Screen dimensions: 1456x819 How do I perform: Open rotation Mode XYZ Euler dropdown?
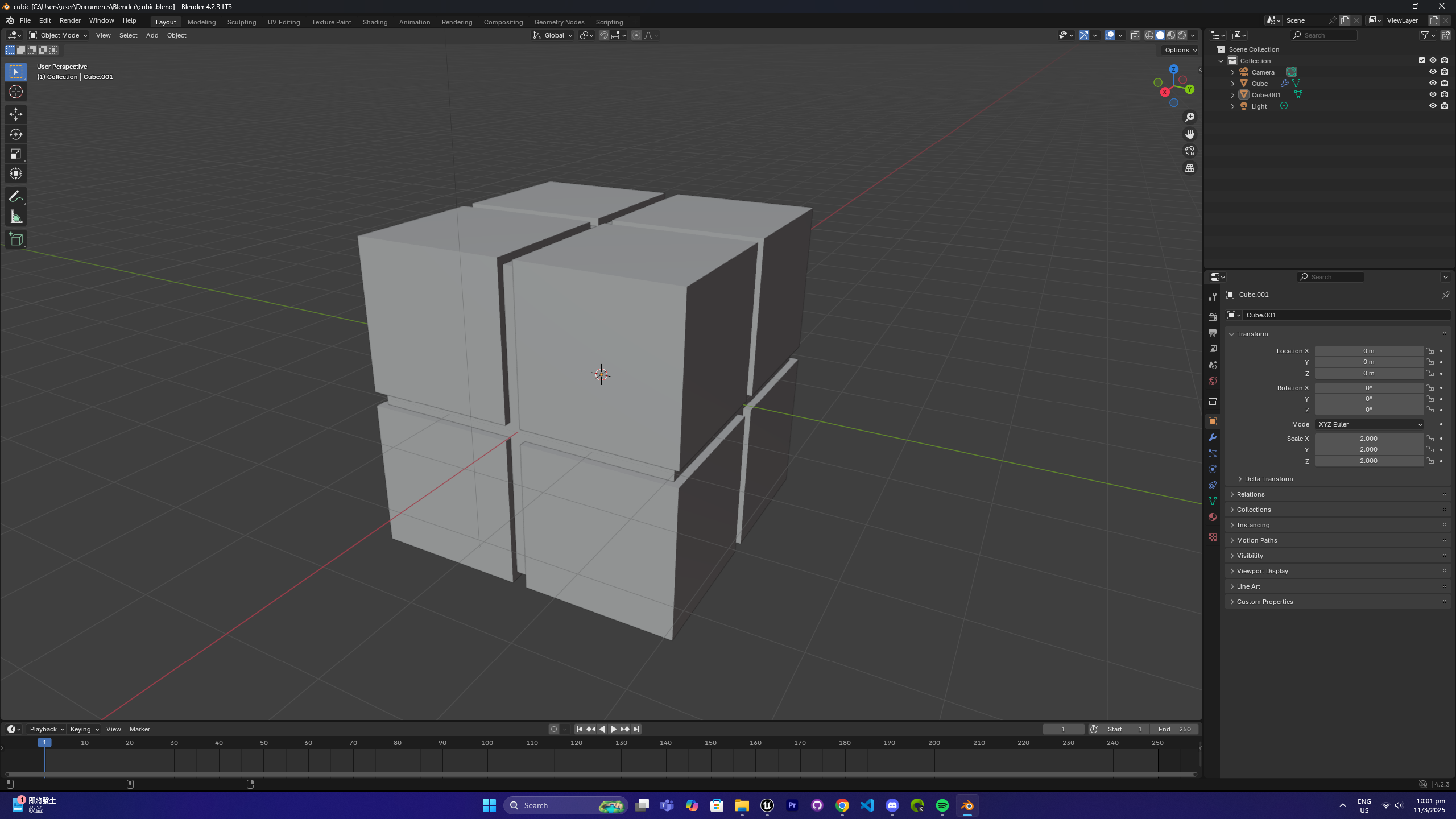point(1368,424)
